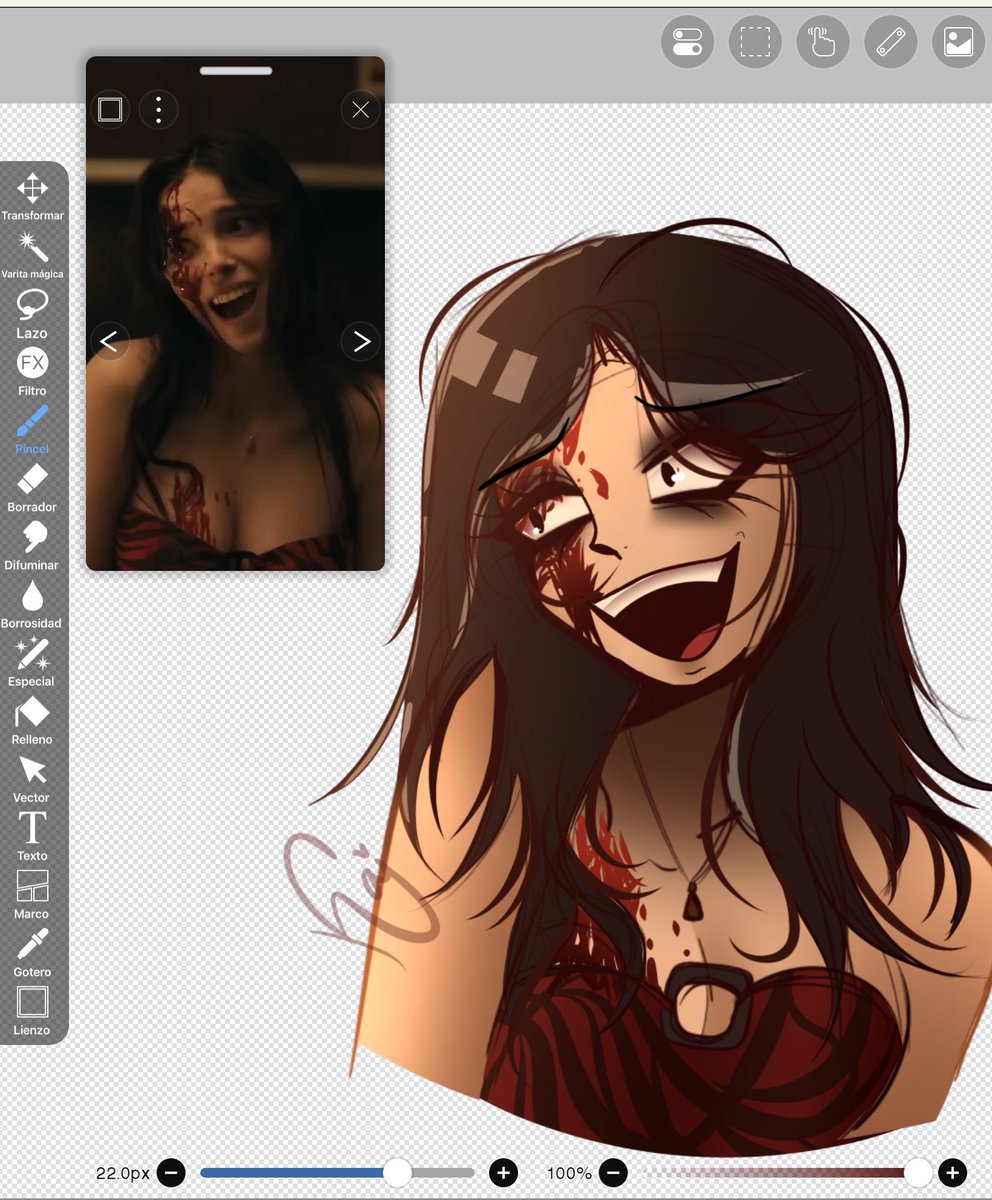
Task: Select the Marco frame tool
Action: point(32,893)
